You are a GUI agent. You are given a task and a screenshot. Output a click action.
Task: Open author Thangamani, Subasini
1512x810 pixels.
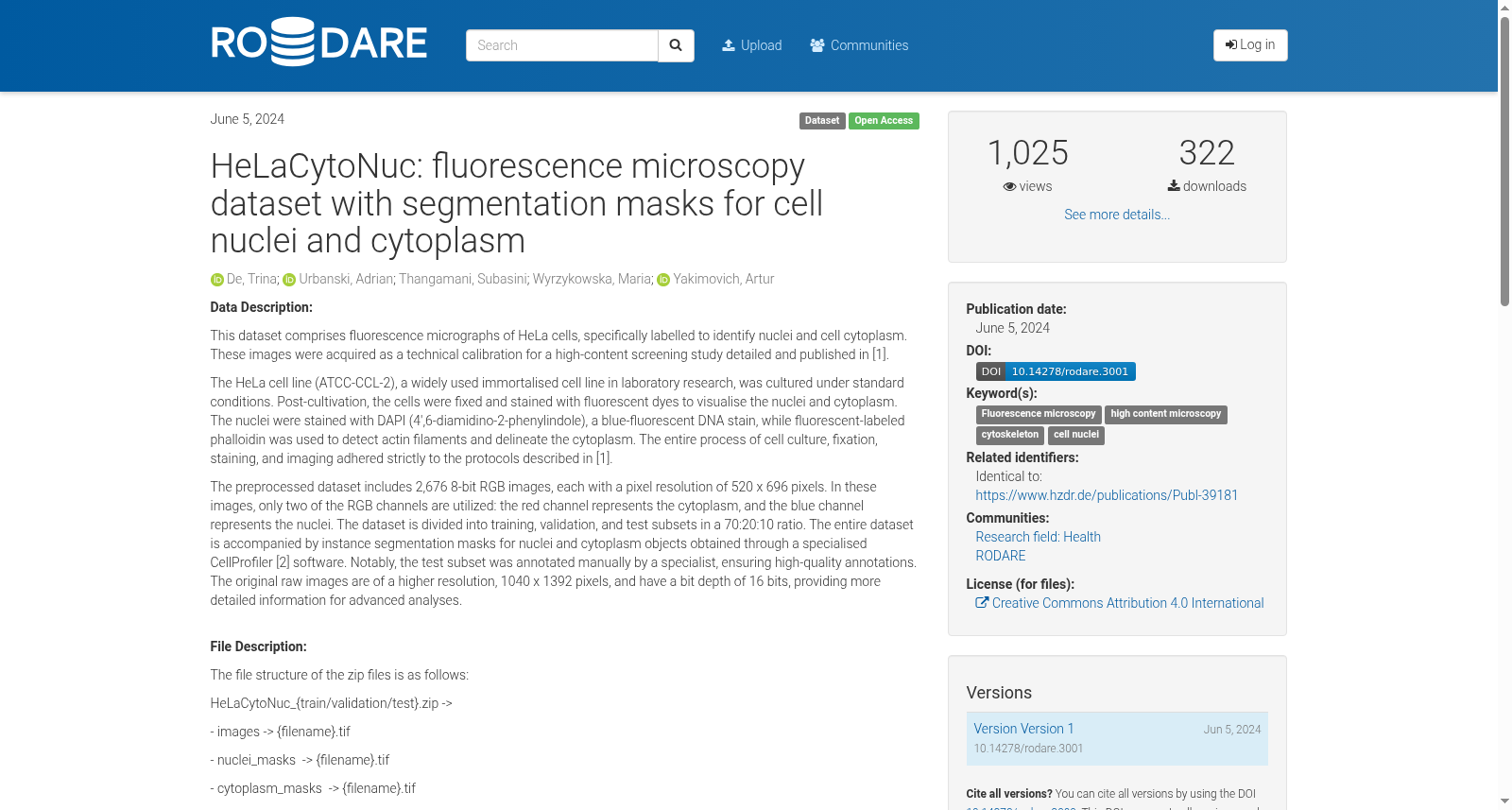coord(462,279)
